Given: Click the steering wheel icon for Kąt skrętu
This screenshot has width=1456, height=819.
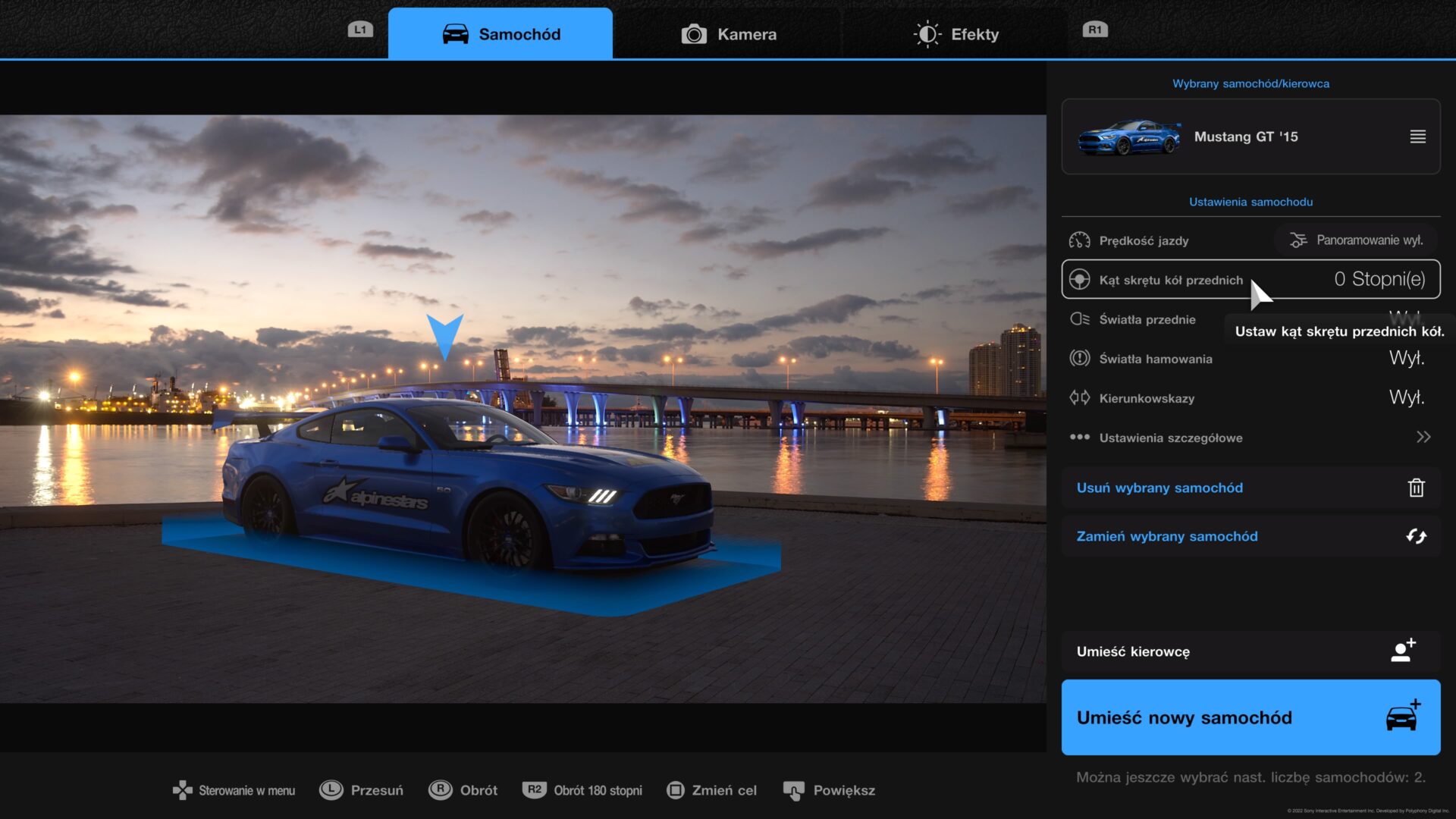Looking at the screenshot, I should point(1079,280).
